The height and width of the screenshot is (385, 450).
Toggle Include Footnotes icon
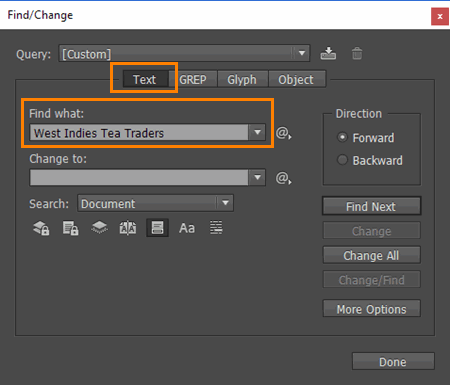(x=157, y=228)
